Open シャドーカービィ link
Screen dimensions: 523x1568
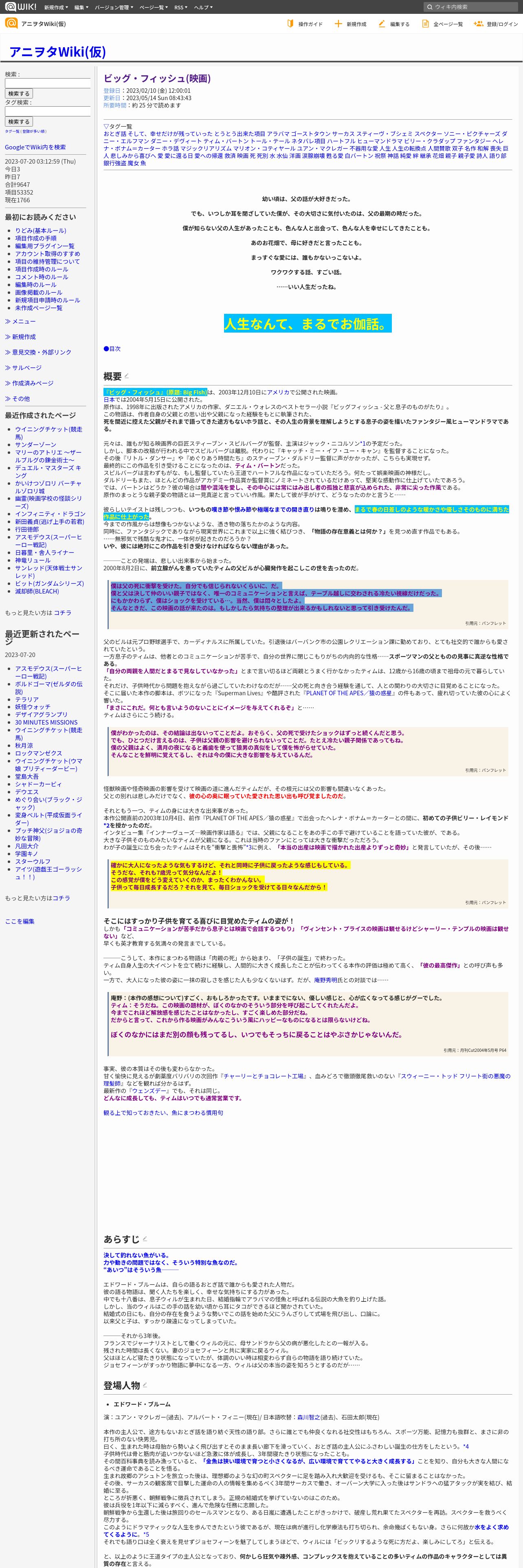tap(38, 784)
